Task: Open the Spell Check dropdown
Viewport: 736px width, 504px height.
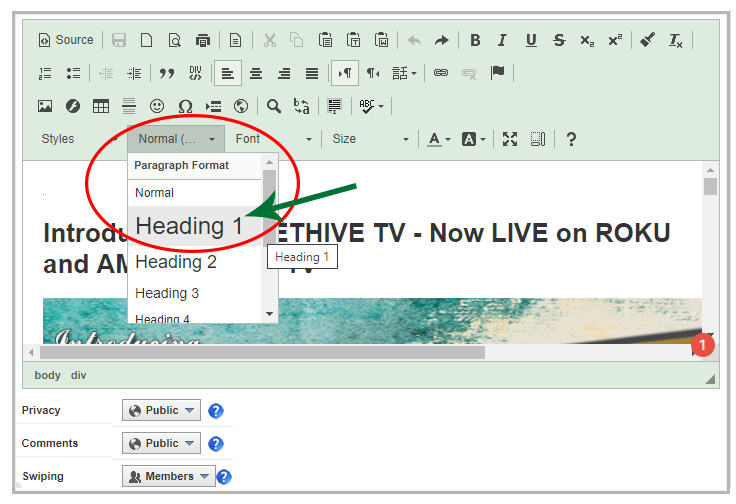Action: [x=371, y=106]
